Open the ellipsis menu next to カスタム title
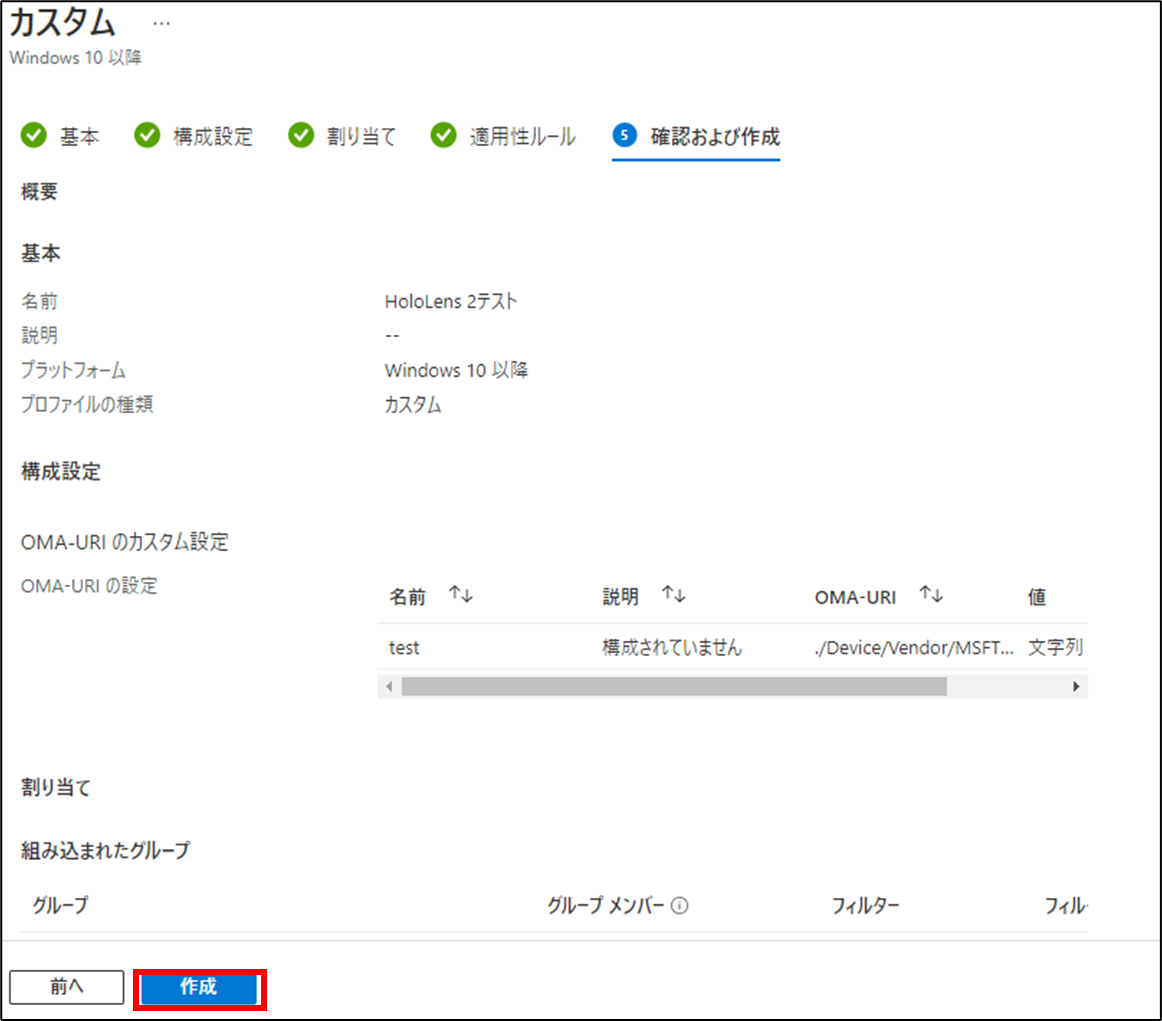This screenshot has height=1021, width=1162. (162, 24)
